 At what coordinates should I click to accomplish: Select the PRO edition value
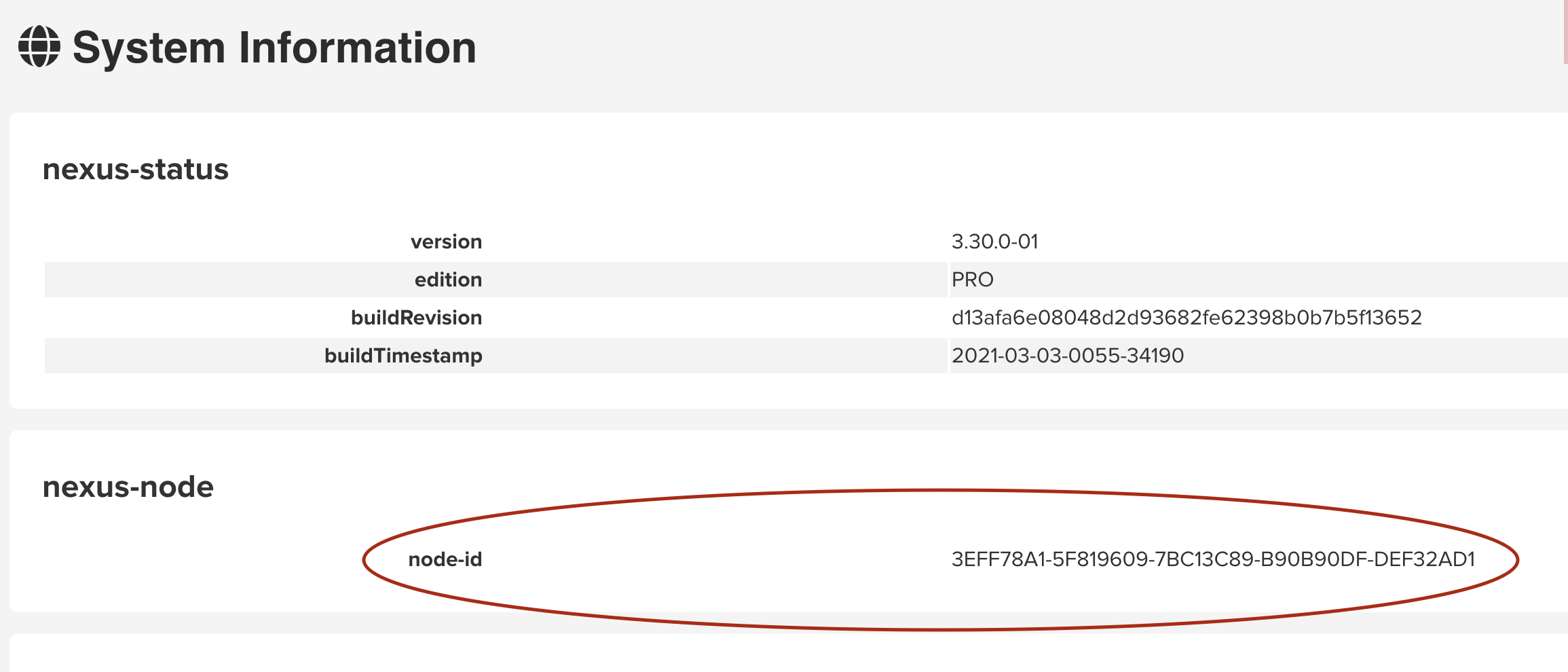coord(972,280)
